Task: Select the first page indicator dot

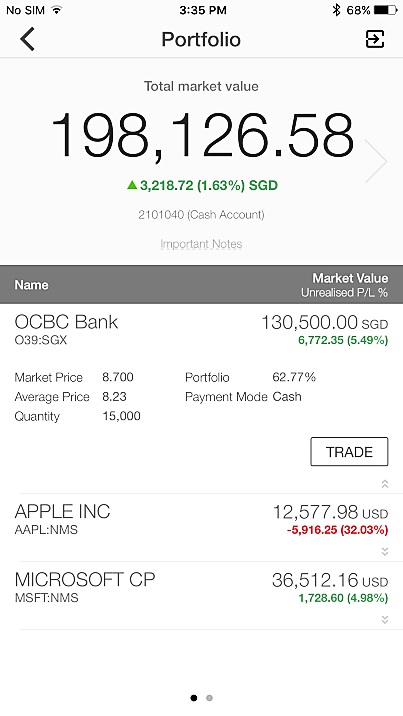Action: pos(194,698)
